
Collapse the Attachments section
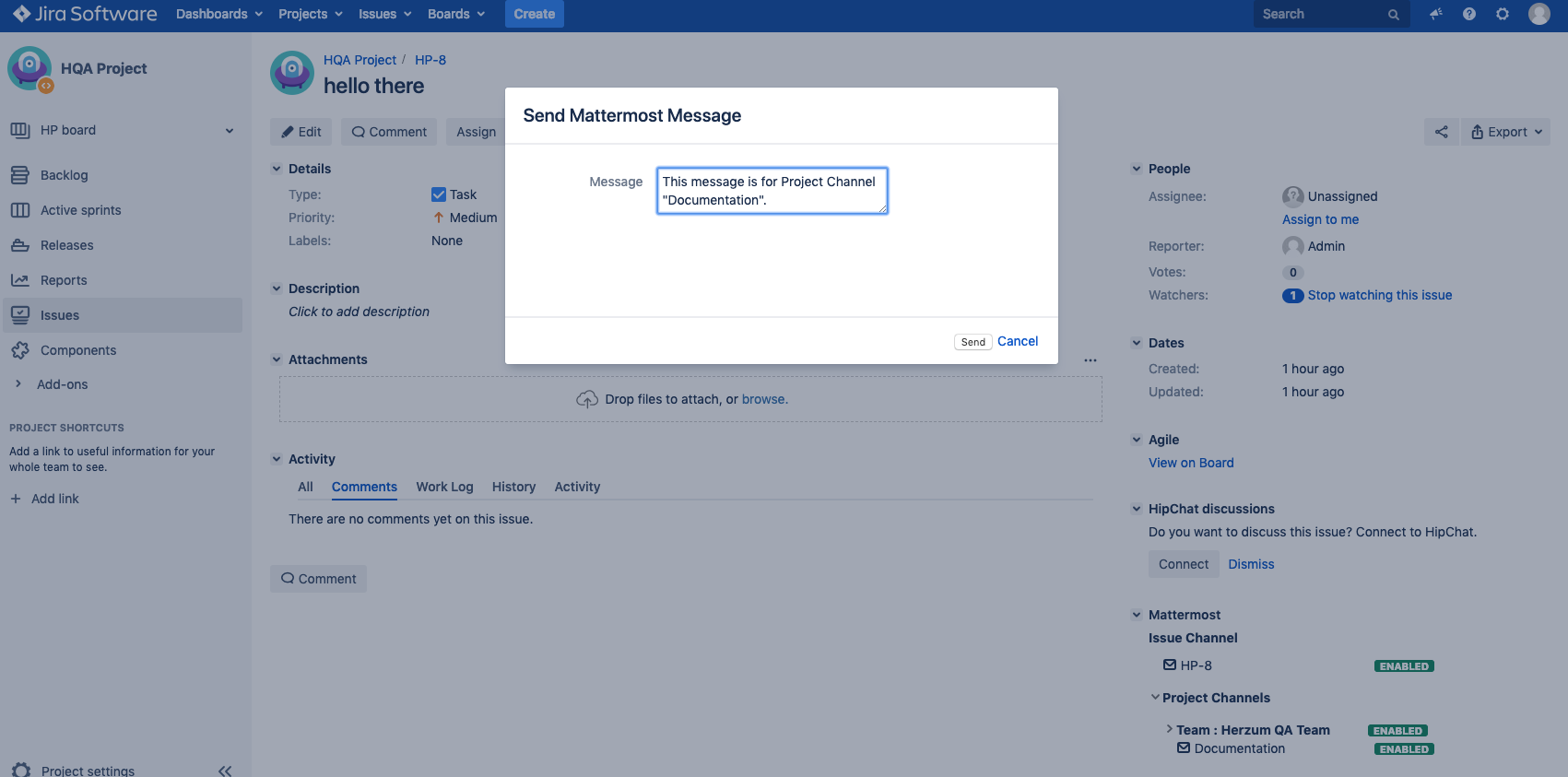[x=277, y=359]
